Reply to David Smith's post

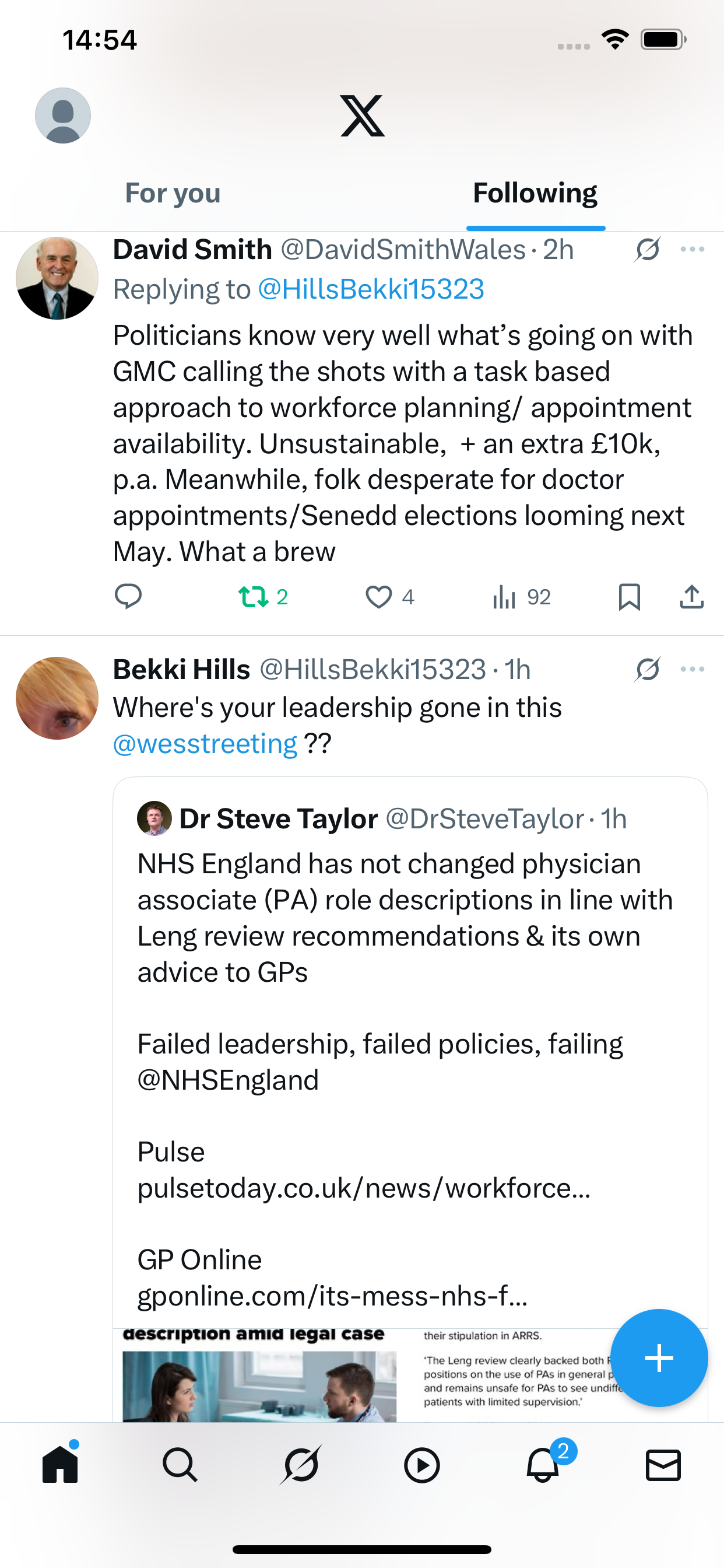pos(128,597)
